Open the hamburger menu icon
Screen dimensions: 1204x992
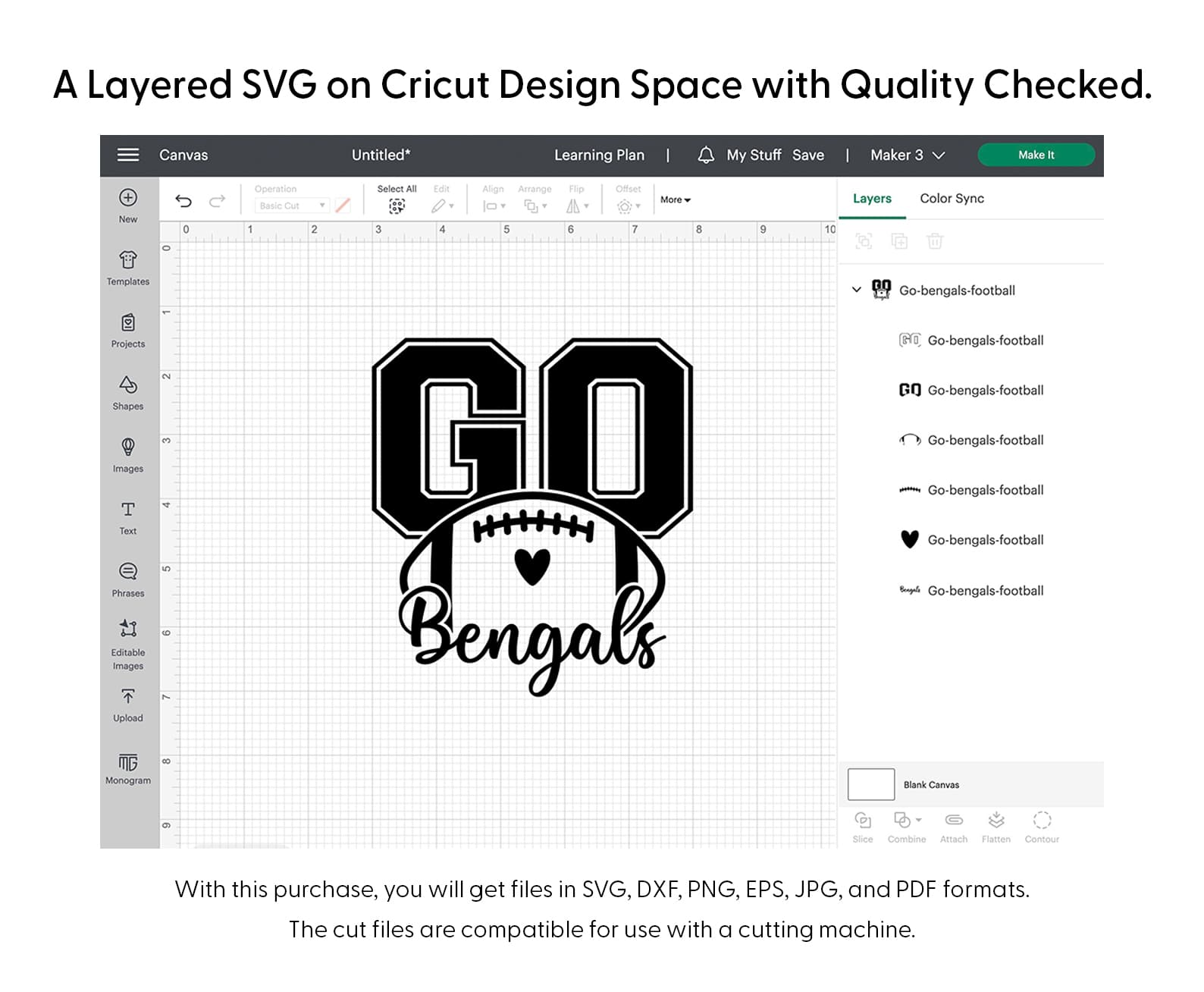coord(127,155)
